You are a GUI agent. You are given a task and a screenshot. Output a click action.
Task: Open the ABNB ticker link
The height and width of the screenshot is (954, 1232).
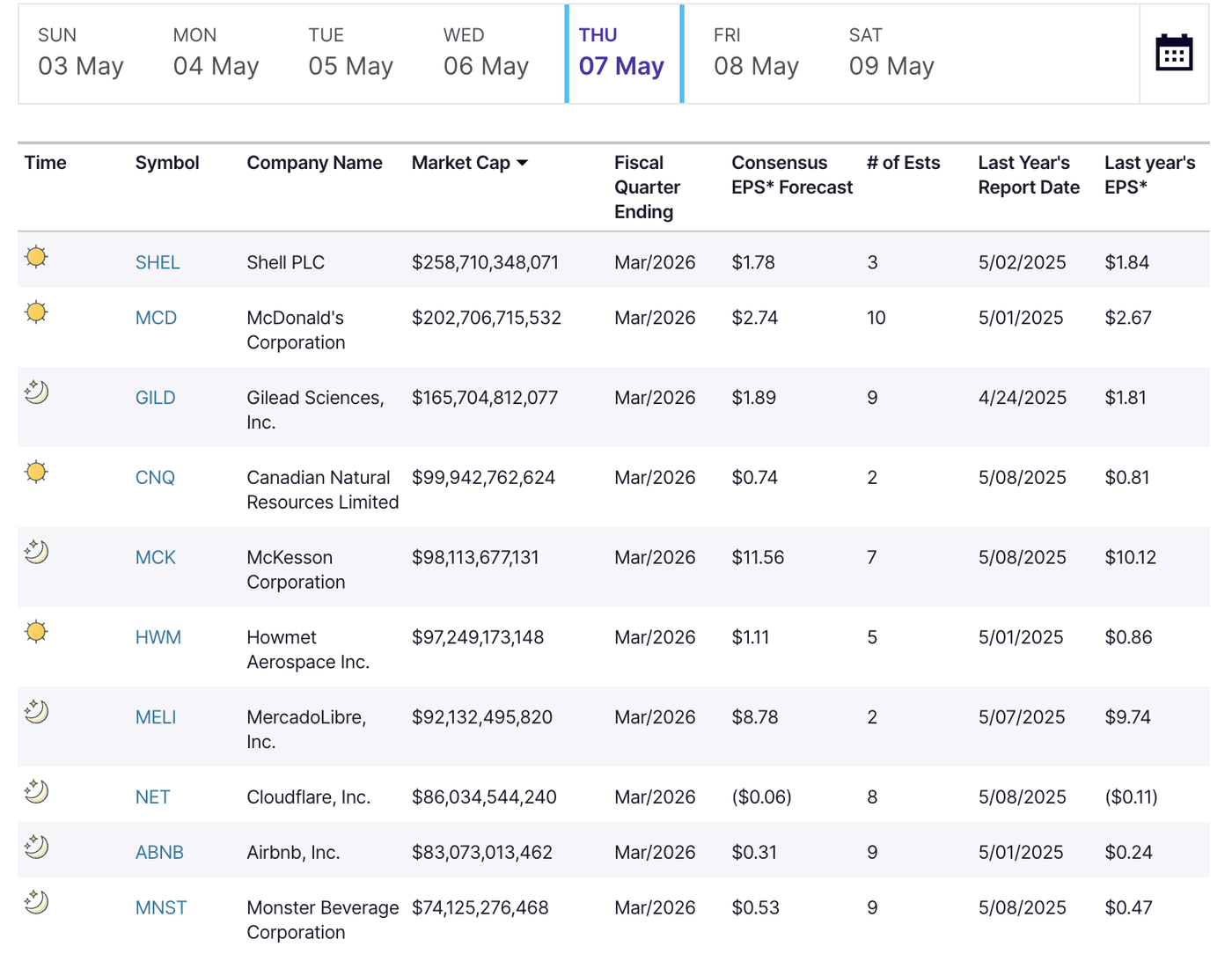[x=159, y=853]
